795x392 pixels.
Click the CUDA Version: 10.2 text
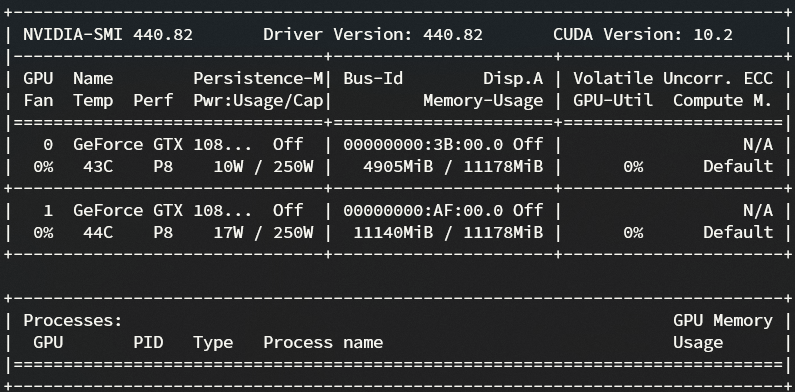click(x=643, y=34)
